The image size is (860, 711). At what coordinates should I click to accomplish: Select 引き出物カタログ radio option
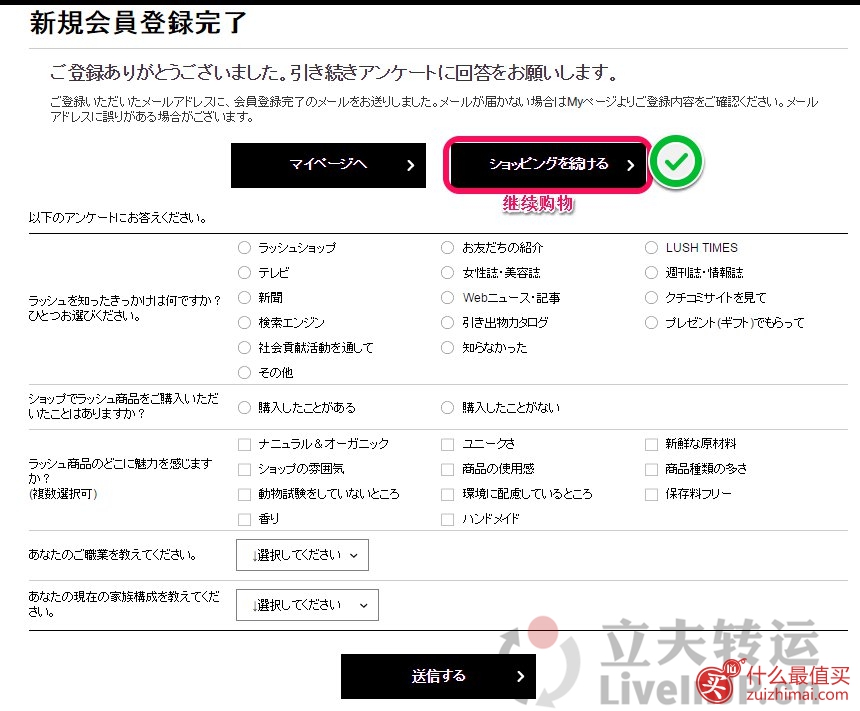(448, 323)
